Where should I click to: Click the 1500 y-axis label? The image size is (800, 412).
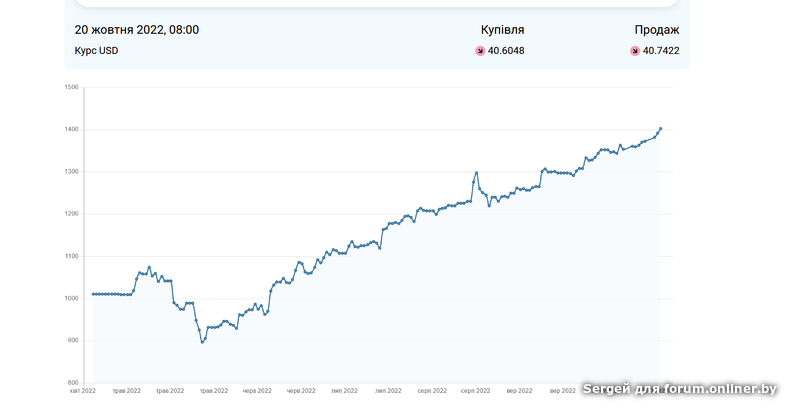71,87
